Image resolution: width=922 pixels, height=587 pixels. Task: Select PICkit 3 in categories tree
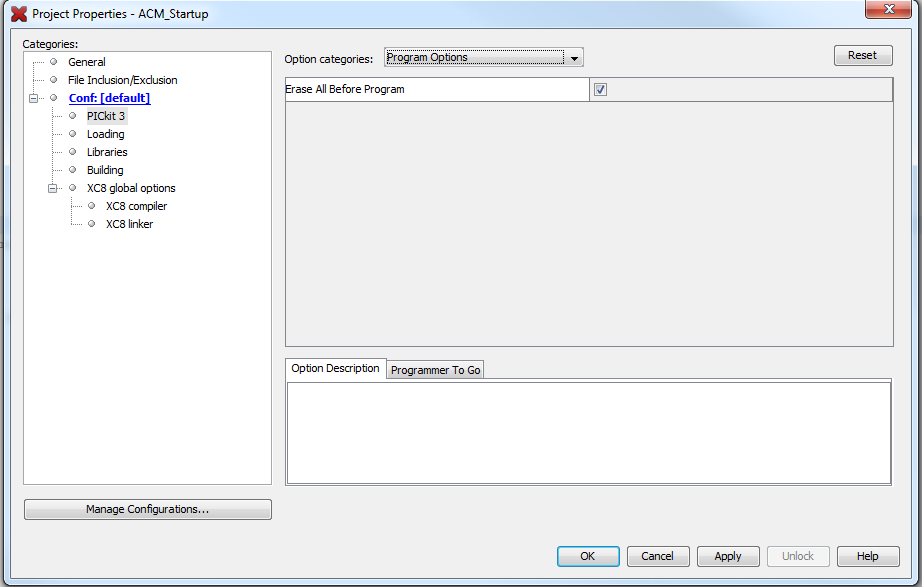click(106, 116)
